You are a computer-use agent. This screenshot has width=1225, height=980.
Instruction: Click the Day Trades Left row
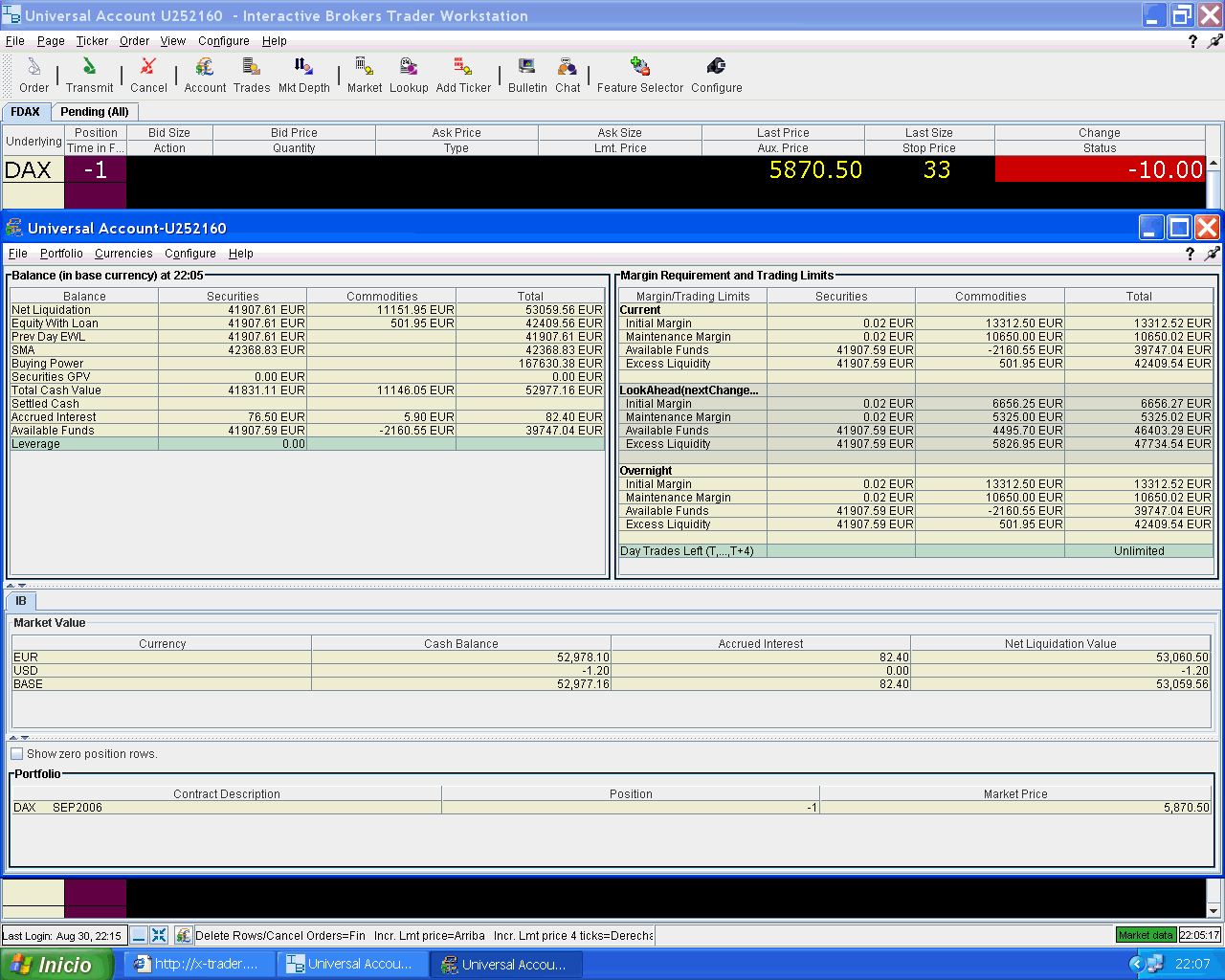click(x=916, y=551)
